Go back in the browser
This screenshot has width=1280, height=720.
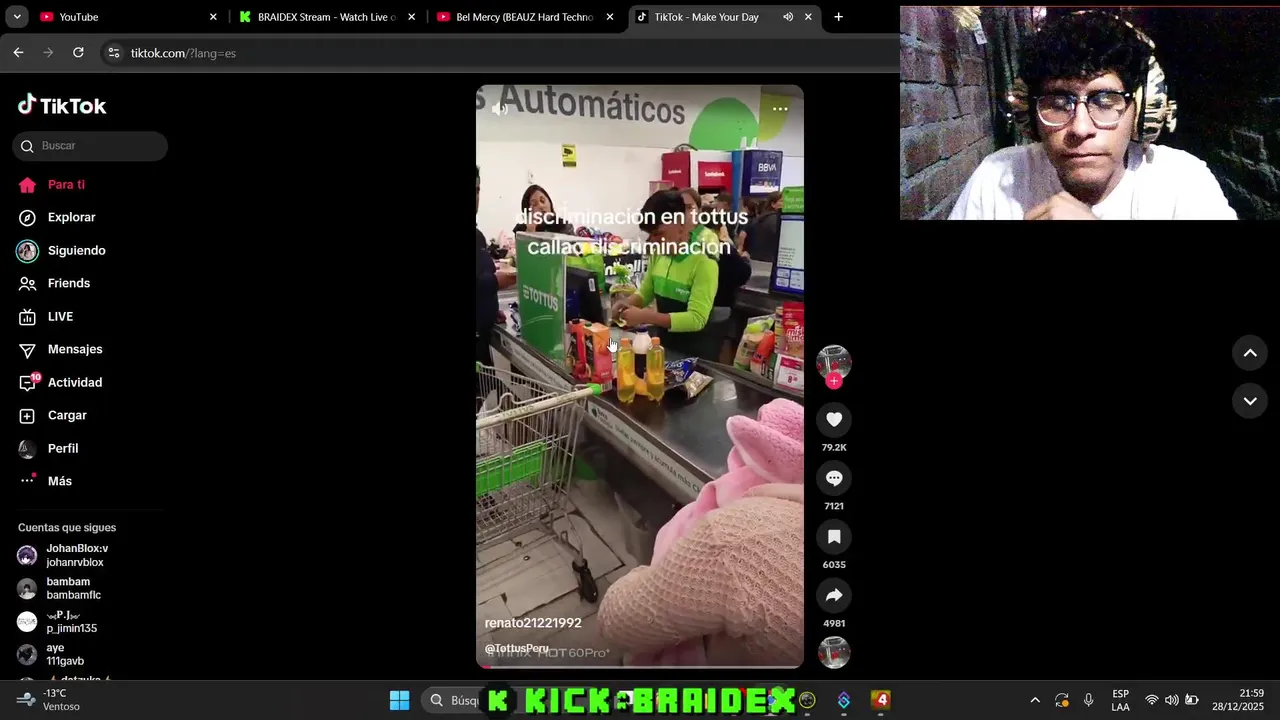[18, 53]
